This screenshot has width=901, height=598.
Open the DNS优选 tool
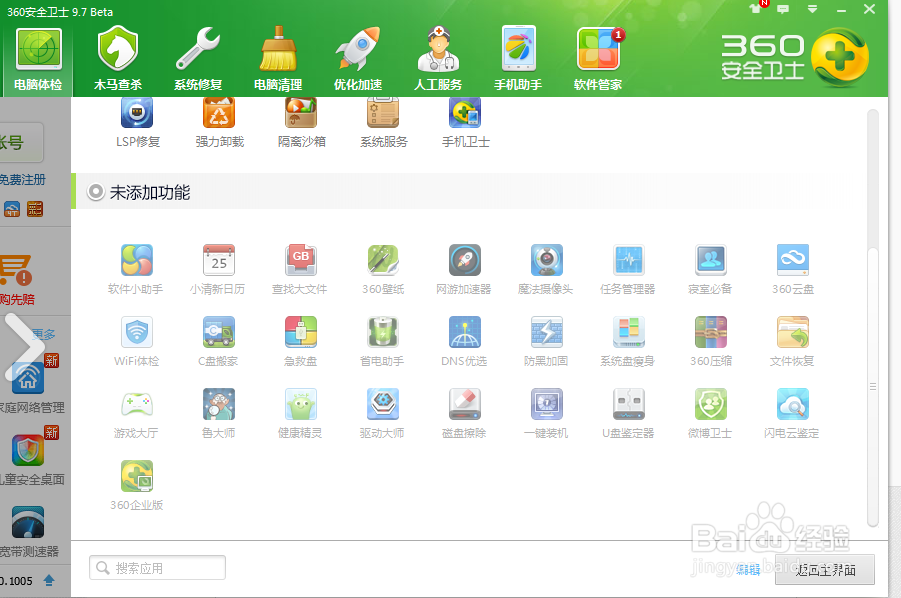[464, 332]
